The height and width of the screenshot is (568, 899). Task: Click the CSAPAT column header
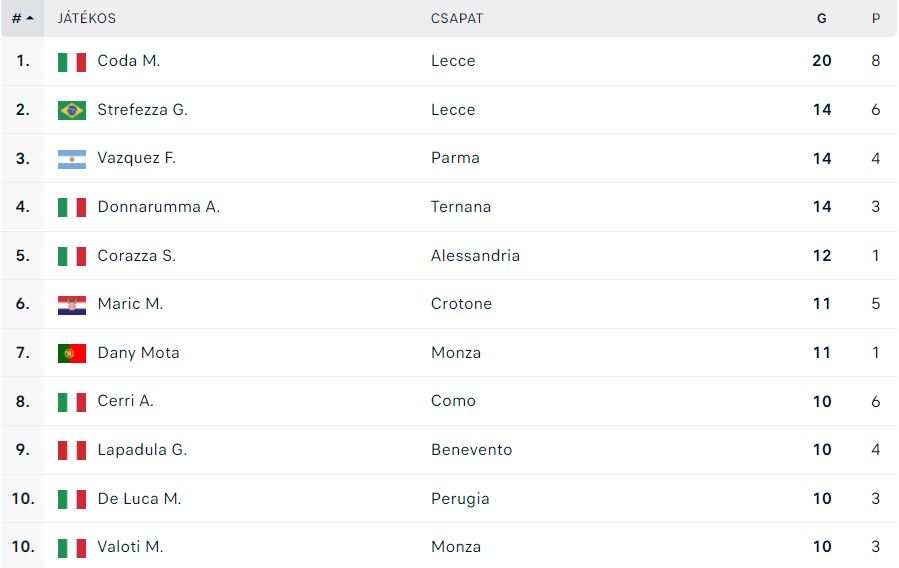[x=457, y=18]
